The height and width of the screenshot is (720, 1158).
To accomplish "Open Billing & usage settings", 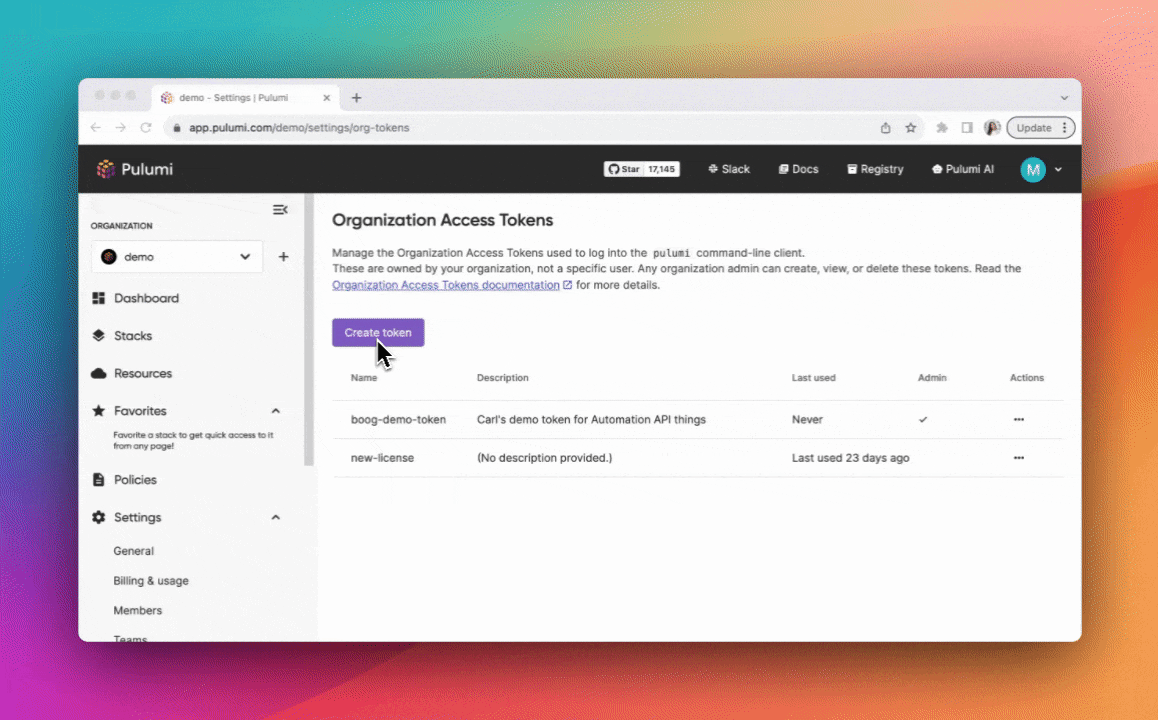I will 151,580.
